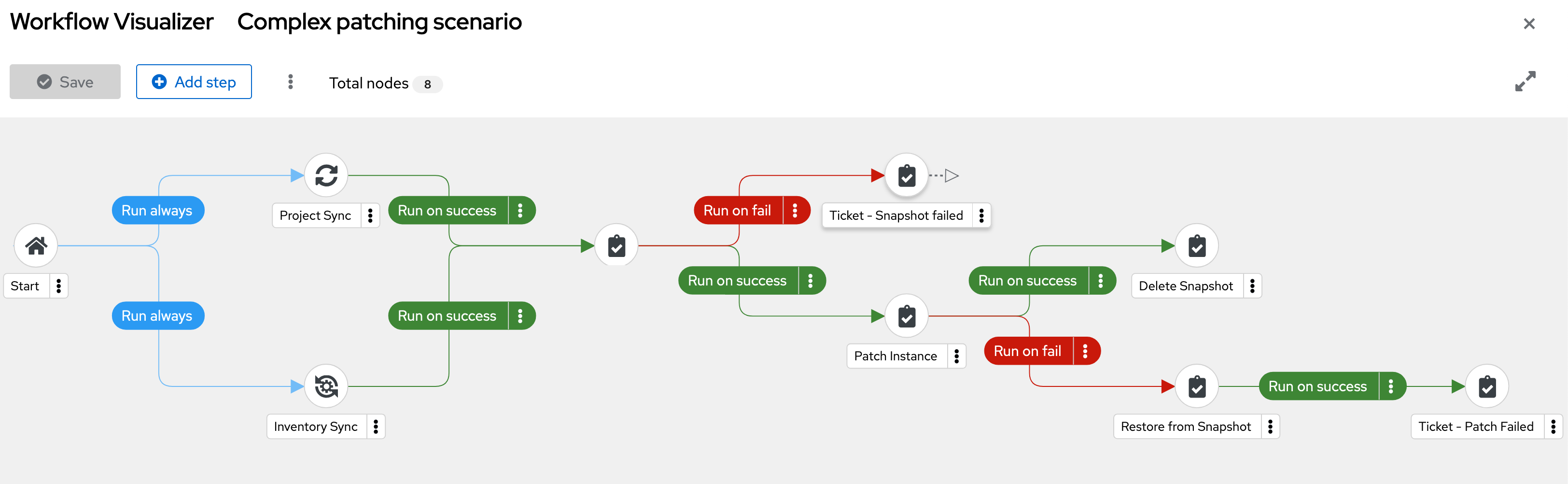
Task: Open the Delete Snapshot node kebab menu
Action: click(1252, 286)
